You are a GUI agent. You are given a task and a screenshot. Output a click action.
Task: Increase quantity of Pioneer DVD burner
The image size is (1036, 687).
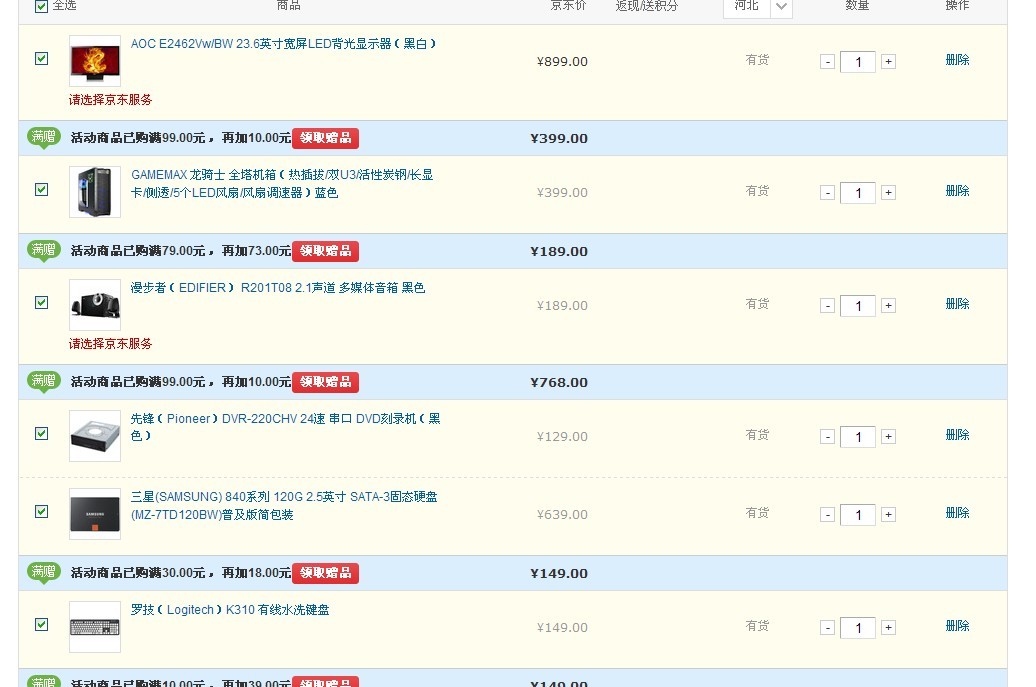(889, 436)
